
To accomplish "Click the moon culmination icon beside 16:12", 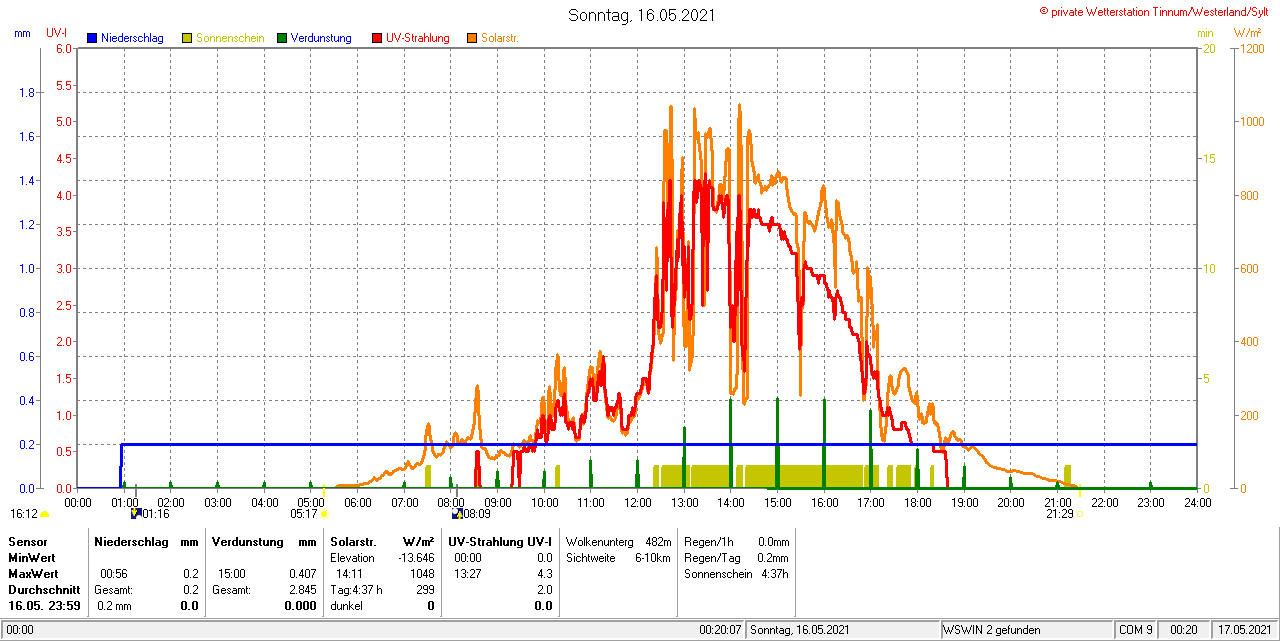I will pos(44,514).
